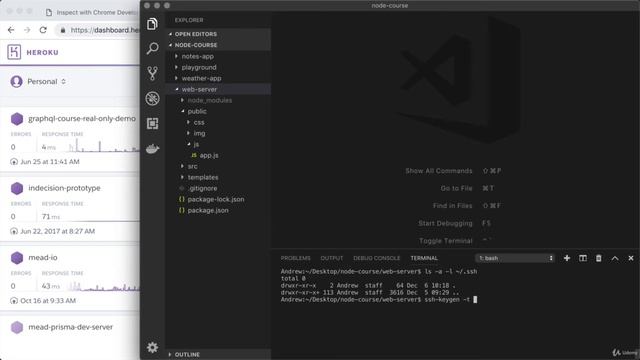Switch to the Problems tab

pyautogui.click(x=296, y=258)
